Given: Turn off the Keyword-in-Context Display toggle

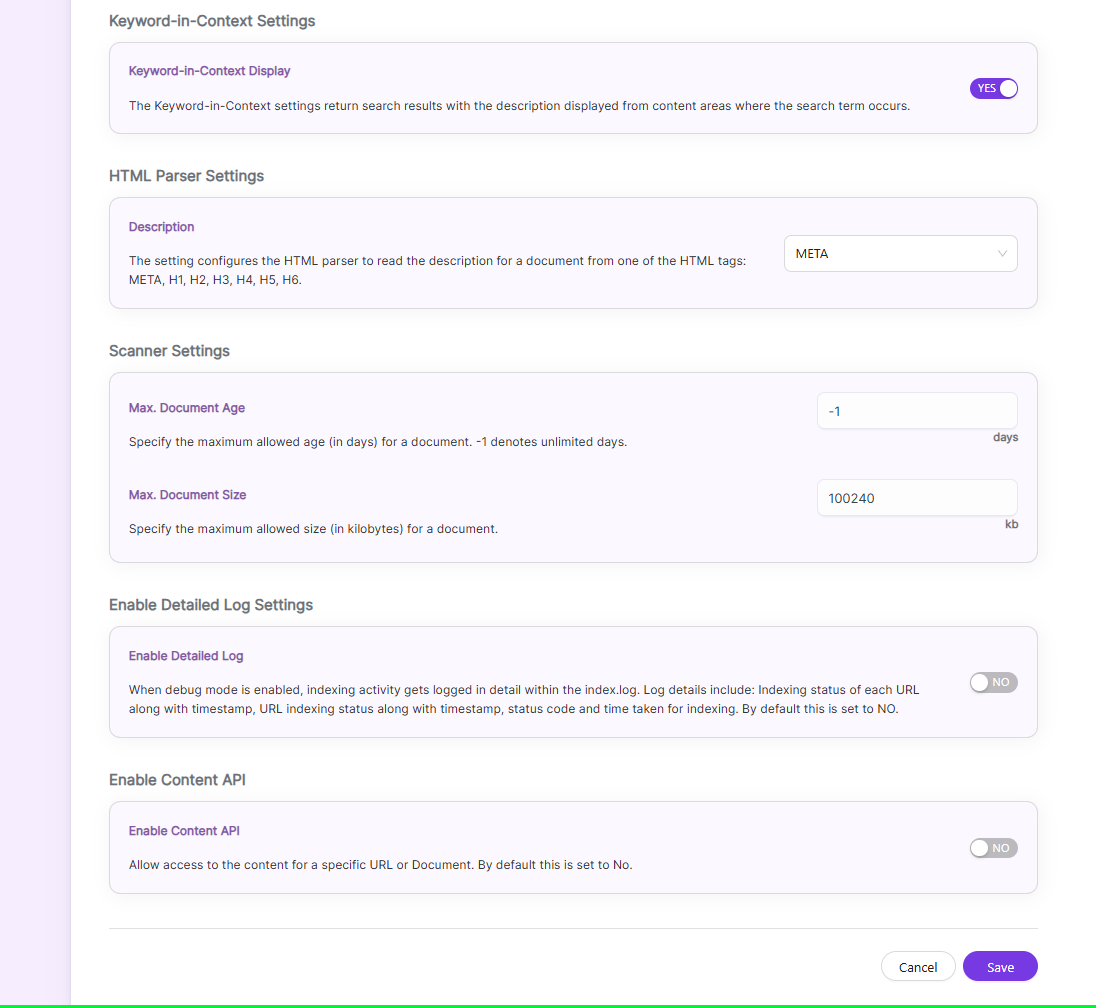Looking at the screenshot, I should [993, 89].
